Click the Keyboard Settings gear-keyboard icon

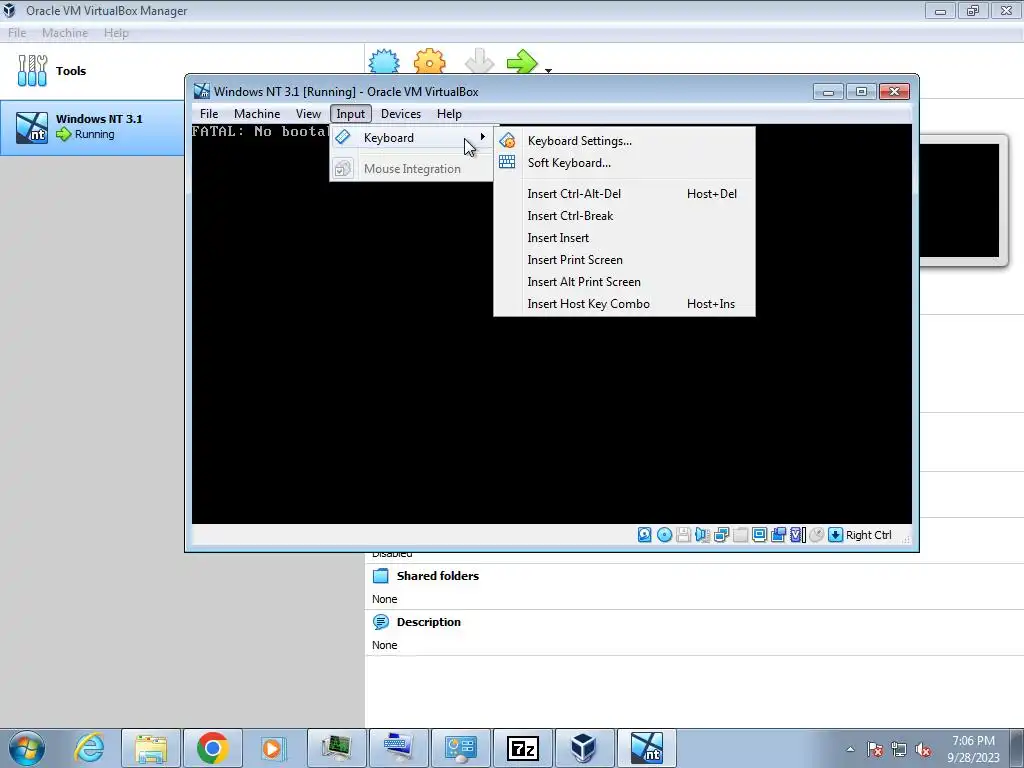(x=507, y=140)
